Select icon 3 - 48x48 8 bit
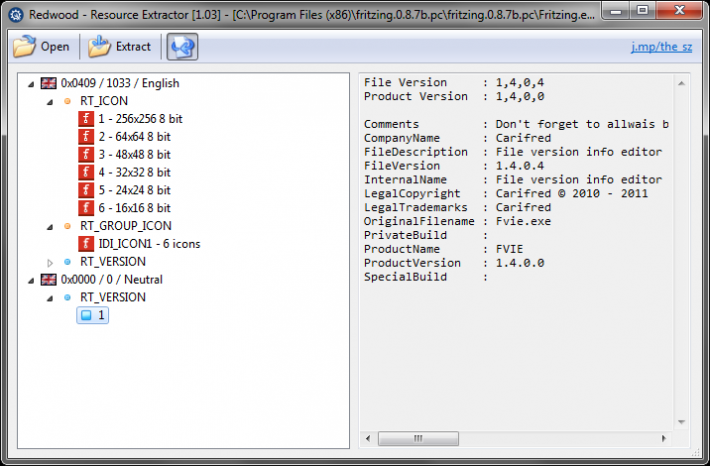Viewport: 710px width, 466px height. 134,154
